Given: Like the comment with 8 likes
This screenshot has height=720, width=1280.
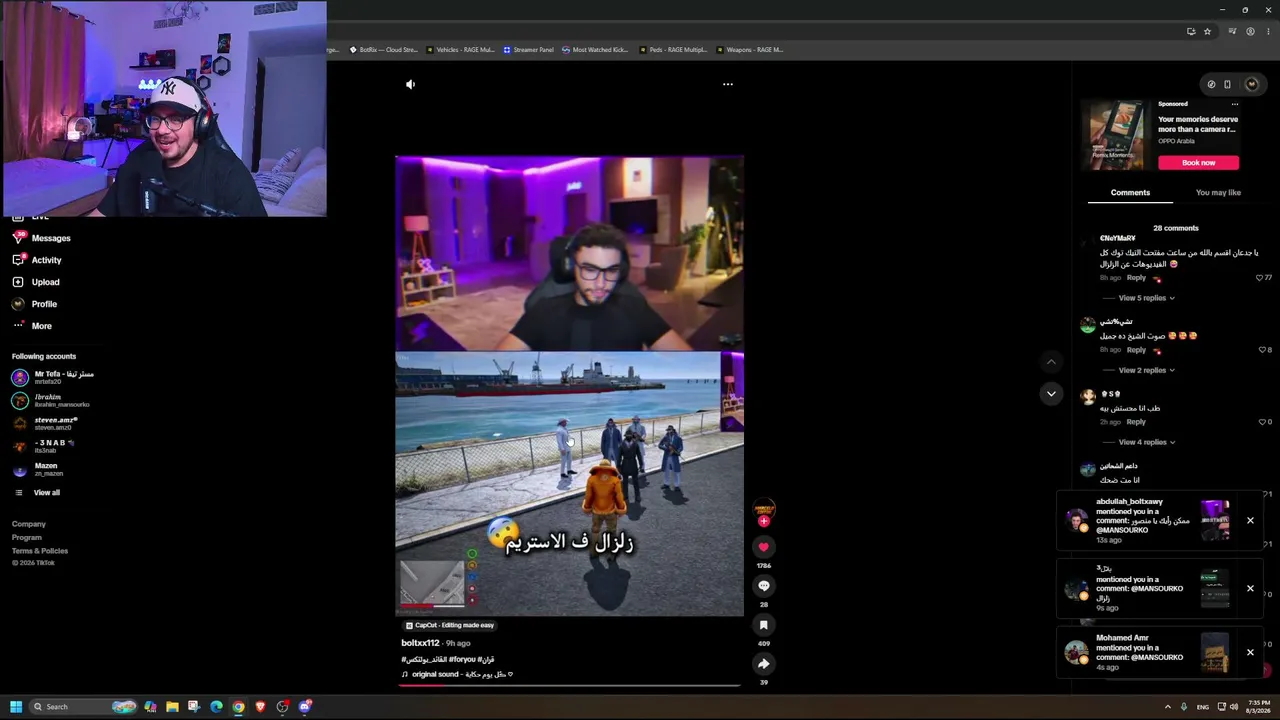Looking at the screenshot, I should 1262,350.
